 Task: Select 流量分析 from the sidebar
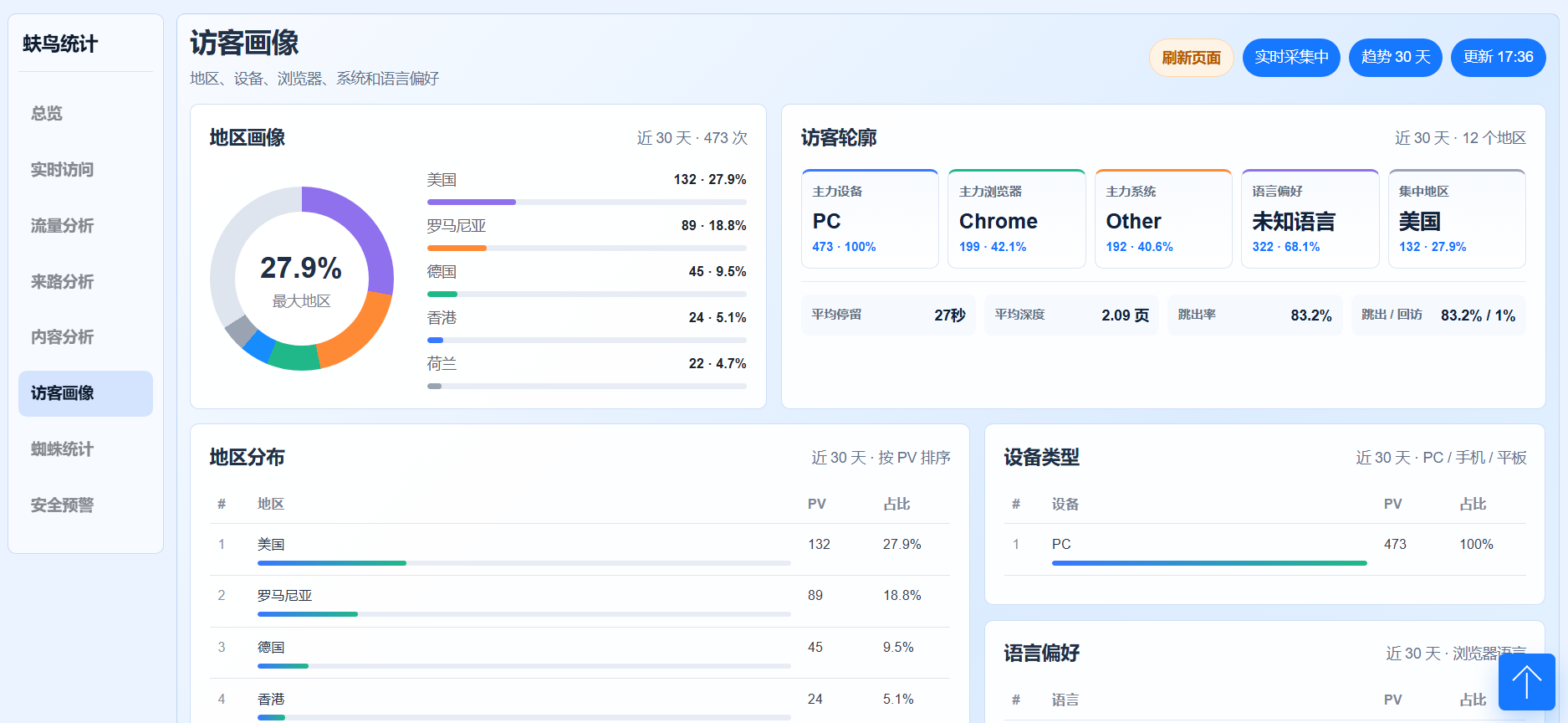pos(85,226)
